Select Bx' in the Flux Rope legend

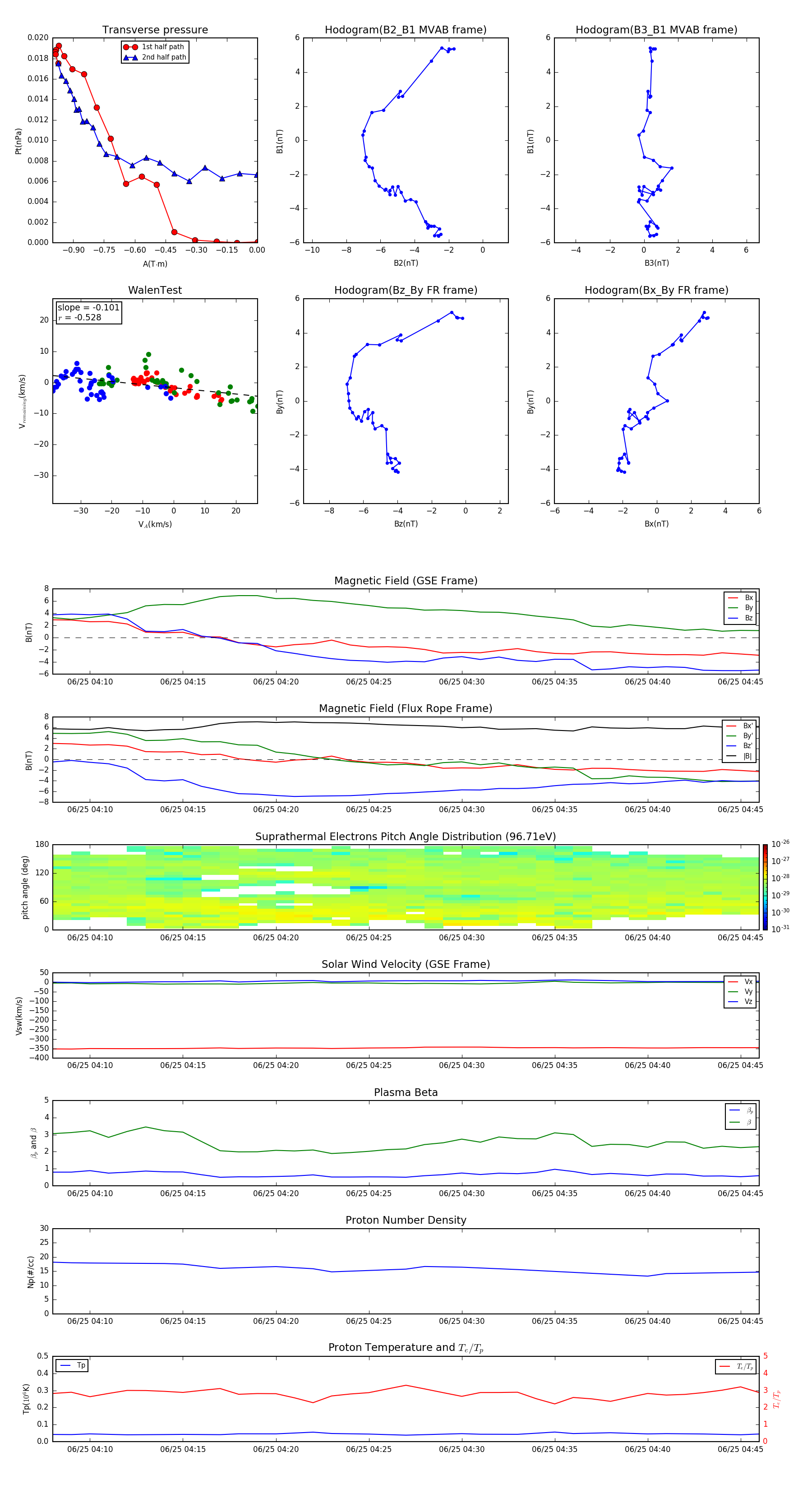click(739, 726)
